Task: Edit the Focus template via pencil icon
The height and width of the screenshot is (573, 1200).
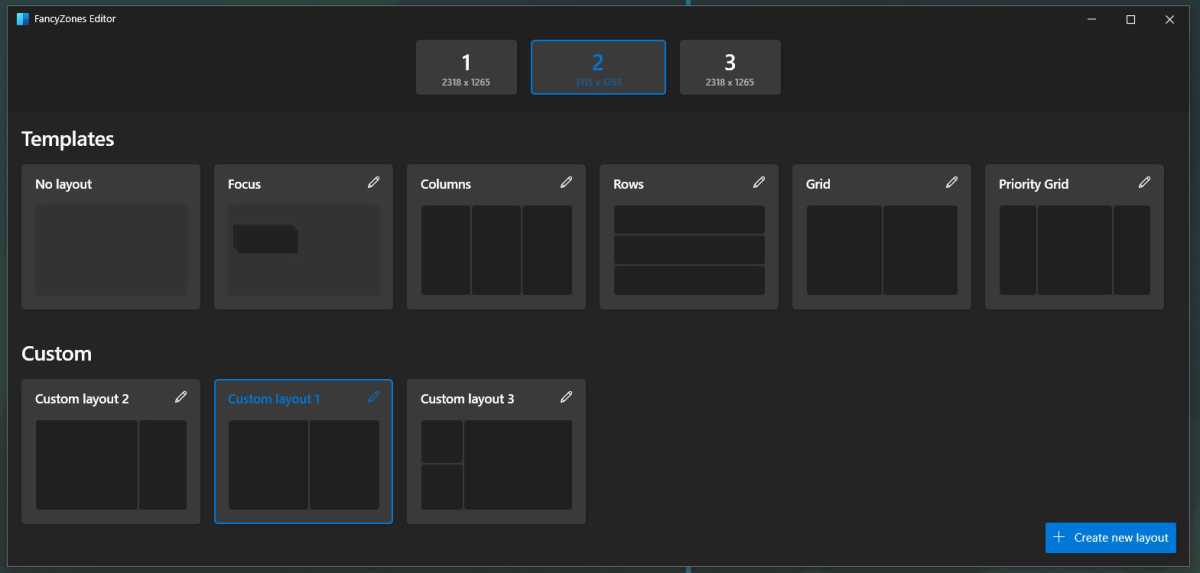Action: click(374, 182)
